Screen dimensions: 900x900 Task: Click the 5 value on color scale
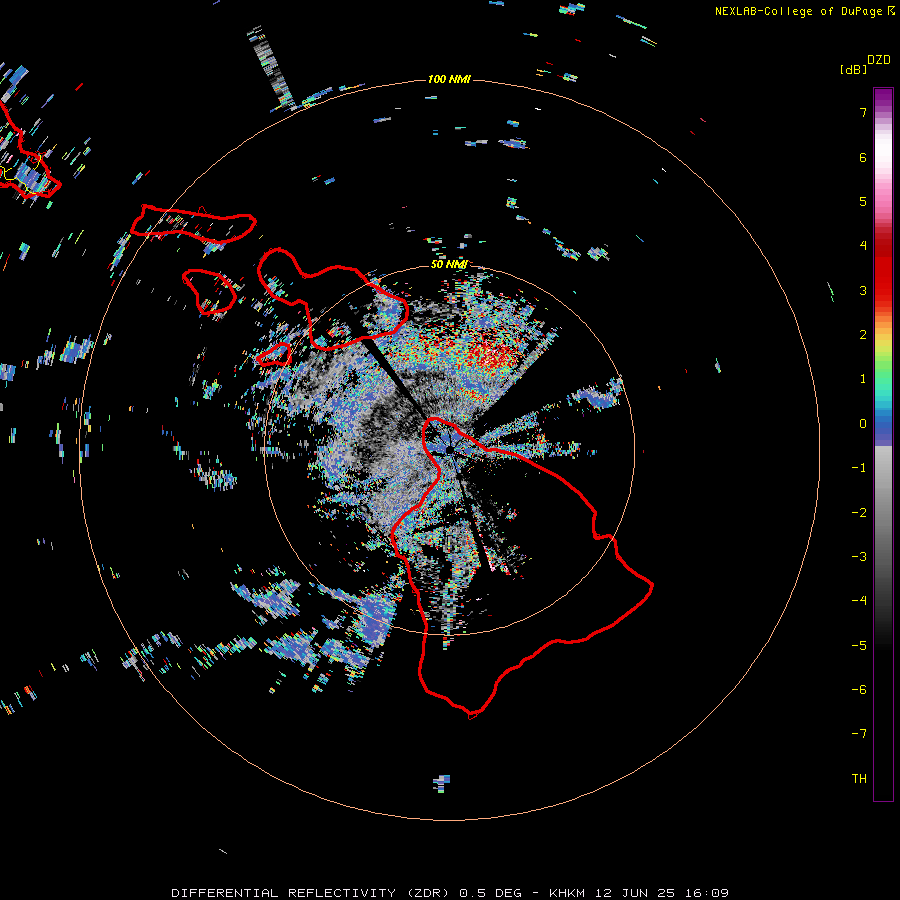point(863,201)
